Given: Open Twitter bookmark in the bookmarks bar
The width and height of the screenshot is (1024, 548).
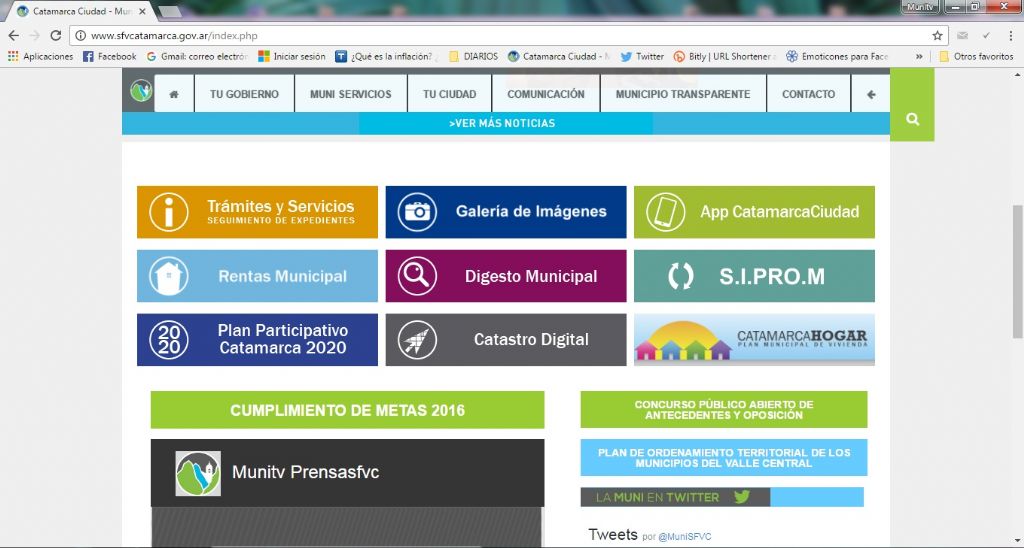Looking at the screenshot, I should pos(641,57).
